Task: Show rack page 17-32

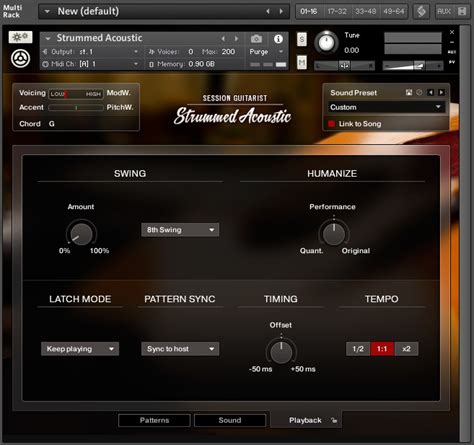Action: pos(337,11)
